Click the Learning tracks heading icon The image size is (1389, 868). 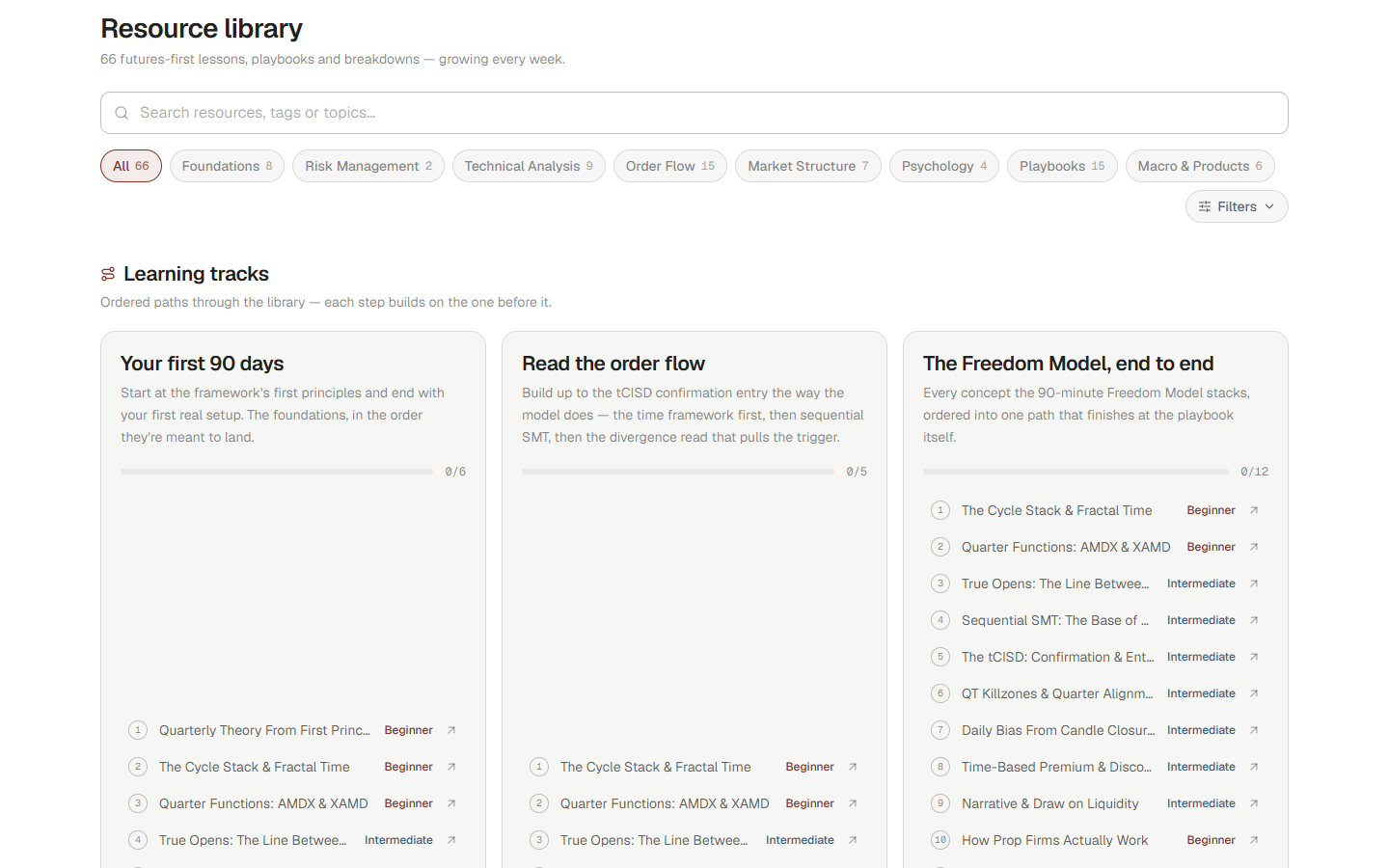pos(108,274)
